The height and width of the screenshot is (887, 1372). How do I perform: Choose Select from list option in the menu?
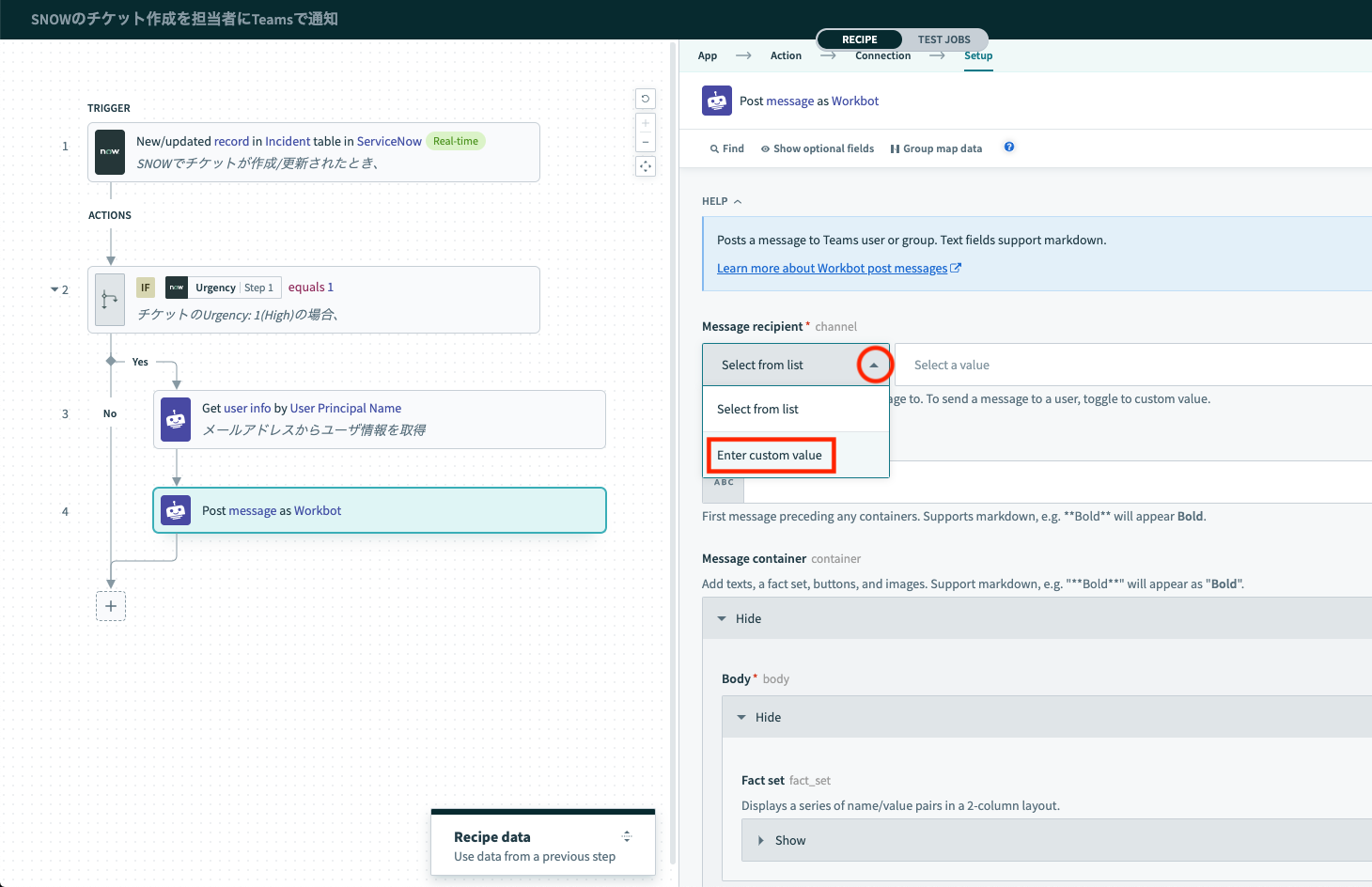pyautogui.click(x=796, y=409)
